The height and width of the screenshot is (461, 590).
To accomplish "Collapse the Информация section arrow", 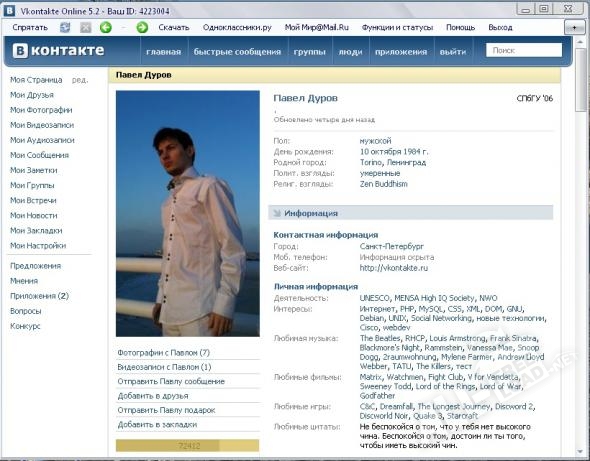I will click(277, 213).
